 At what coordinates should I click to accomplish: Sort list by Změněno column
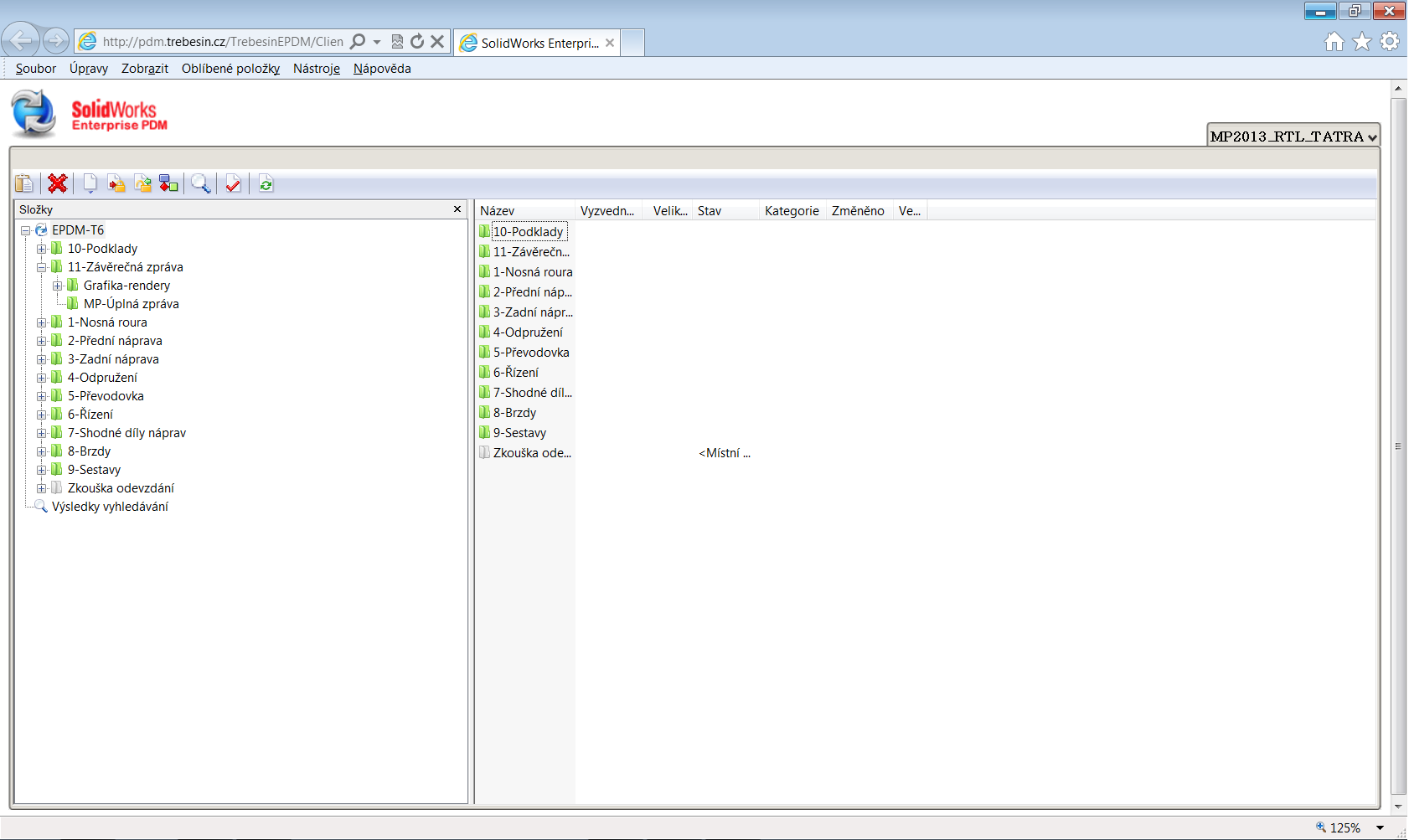(x=859, y=211)
